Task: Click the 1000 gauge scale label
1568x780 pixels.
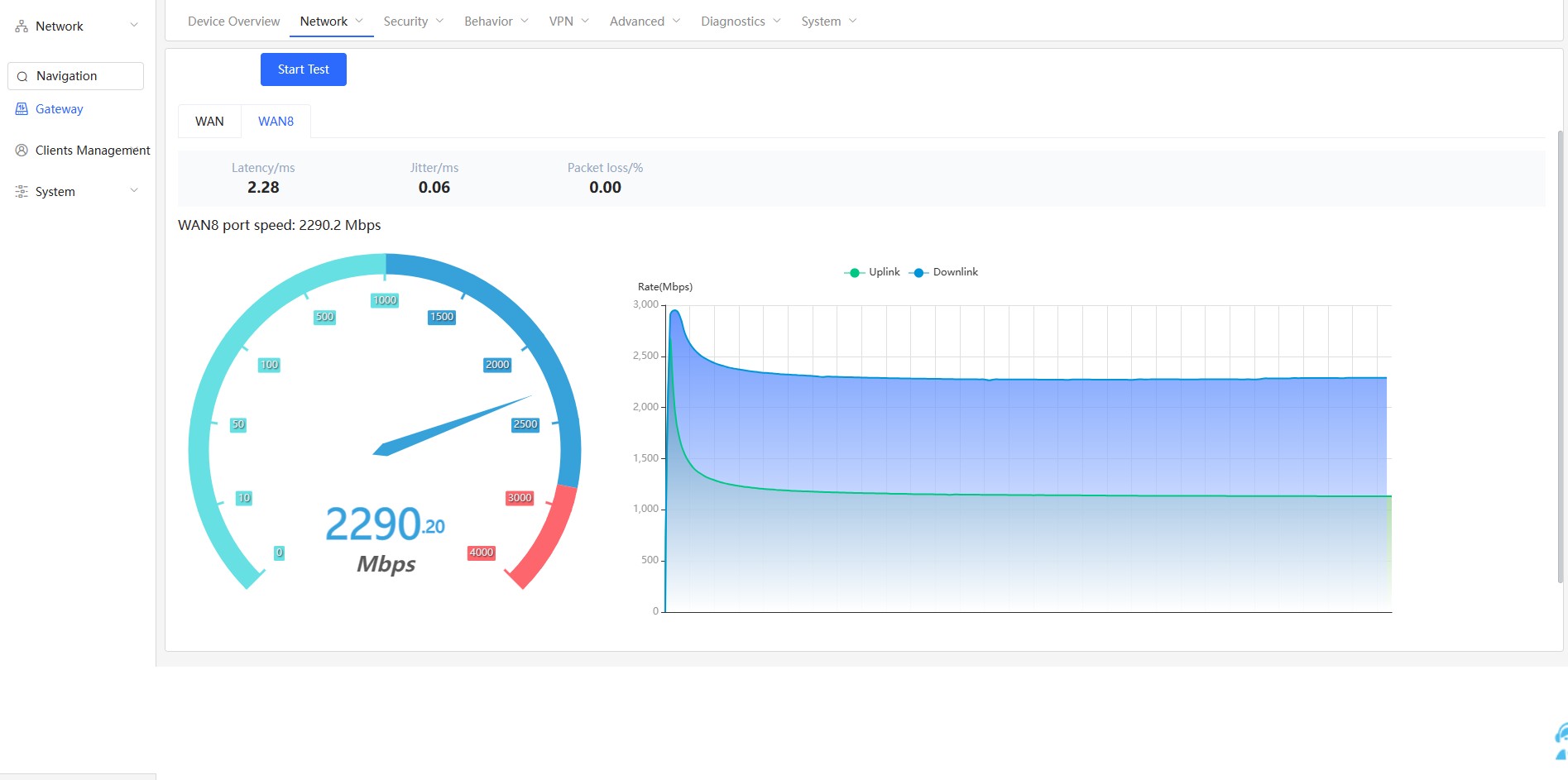Action: (x=385, y=300)
